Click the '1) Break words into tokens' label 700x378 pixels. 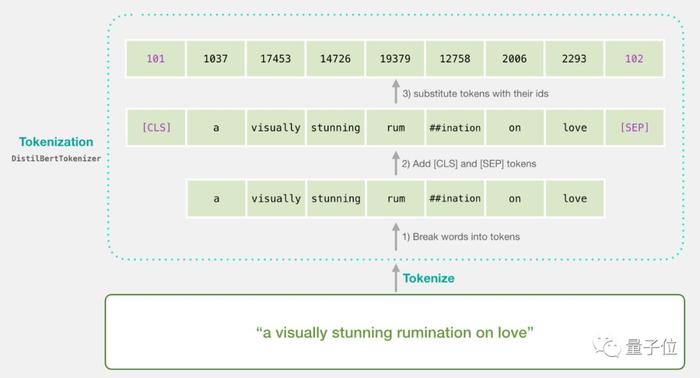coord(461,237)
